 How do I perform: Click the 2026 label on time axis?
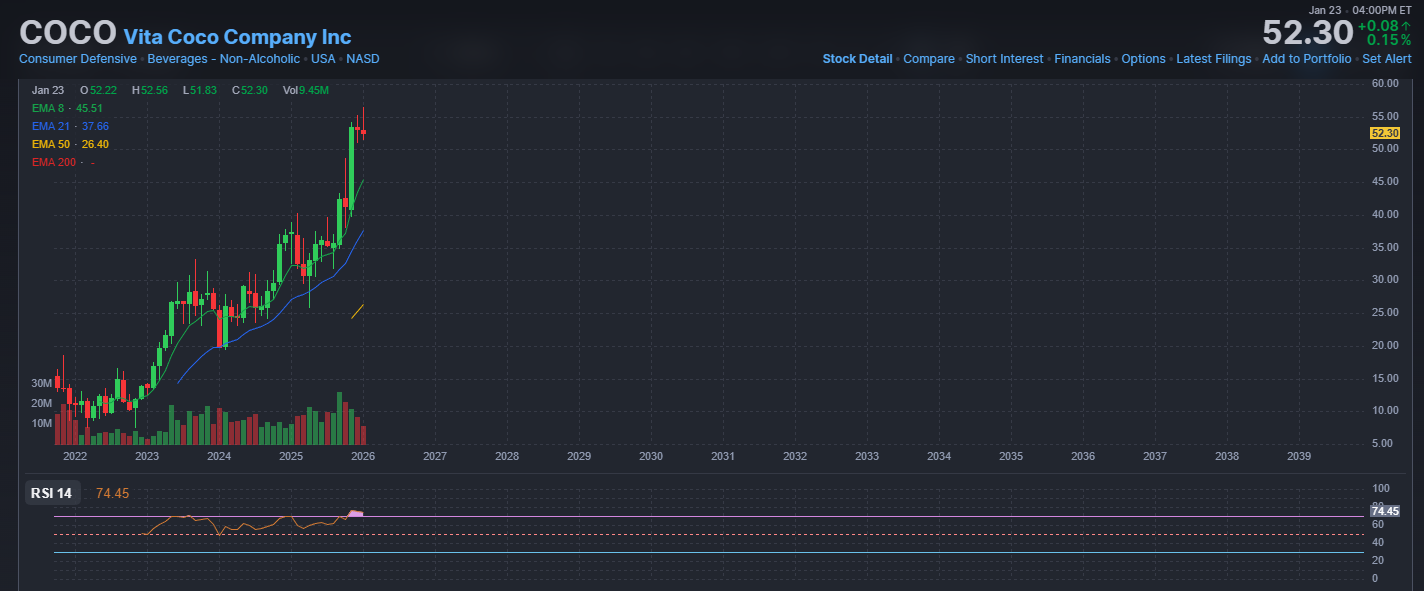click(x=363, y=456)
